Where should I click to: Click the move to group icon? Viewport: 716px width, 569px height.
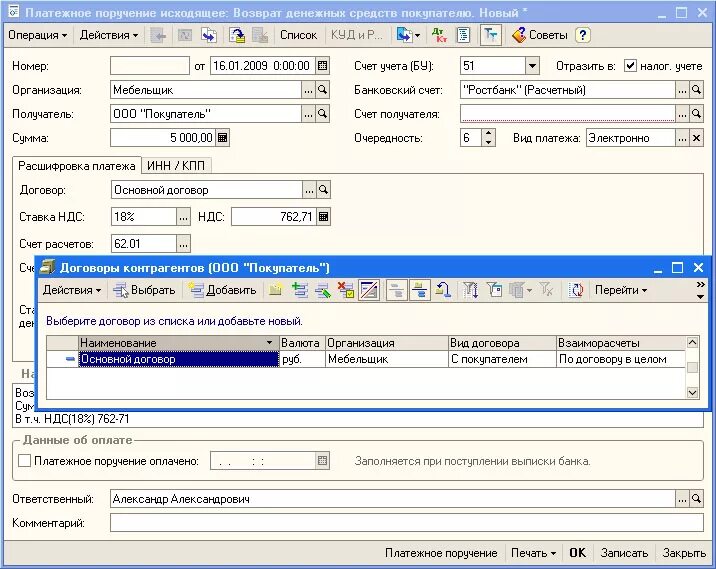(x=443, y=290)
